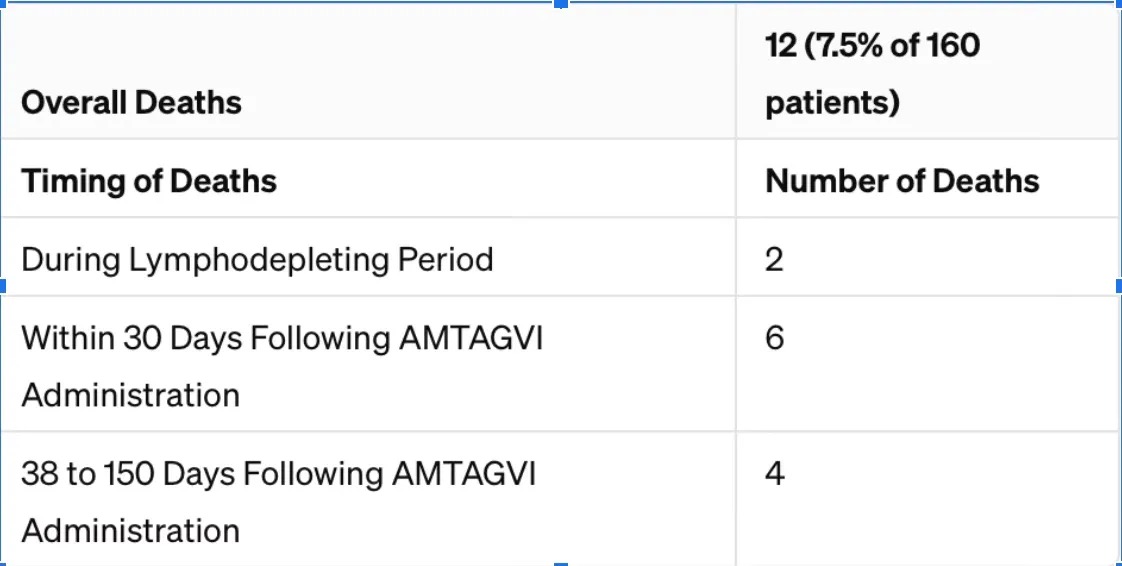This screenshot has height=566, width=1122.
Task: Click the right-middle selection handle
Action: point(1119,286)
